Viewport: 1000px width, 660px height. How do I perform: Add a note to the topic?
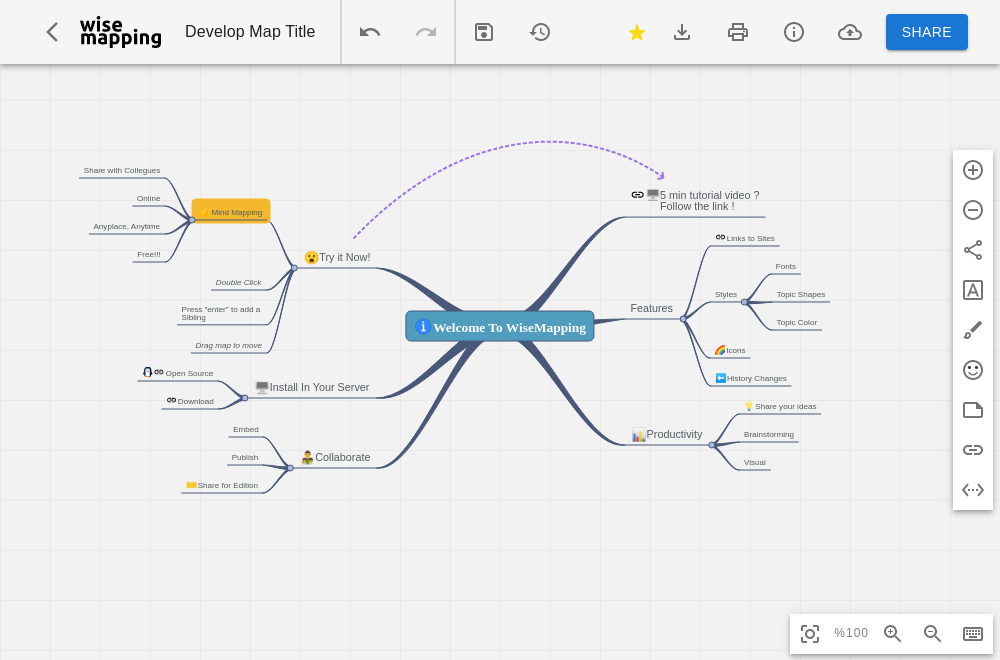click(973, 410)
